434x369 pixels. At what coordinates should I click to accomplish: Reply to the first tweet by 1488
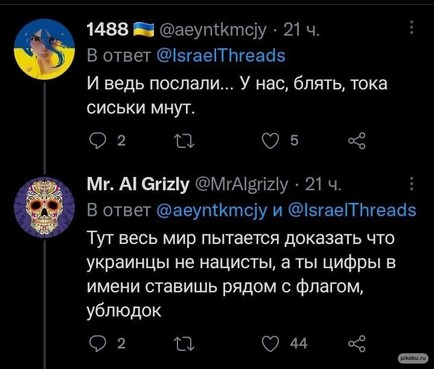point(97,141)
